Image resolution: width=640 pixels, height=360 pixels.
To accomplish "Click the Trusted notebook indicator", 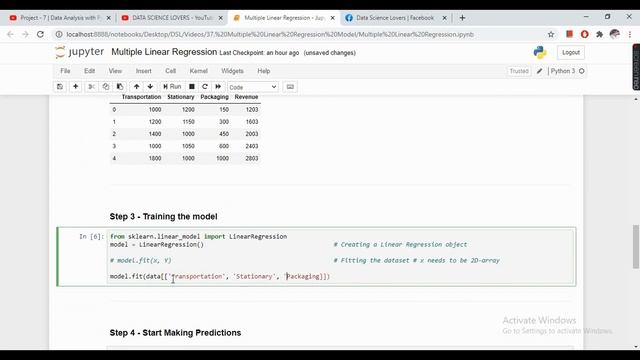I will point(519,71).
